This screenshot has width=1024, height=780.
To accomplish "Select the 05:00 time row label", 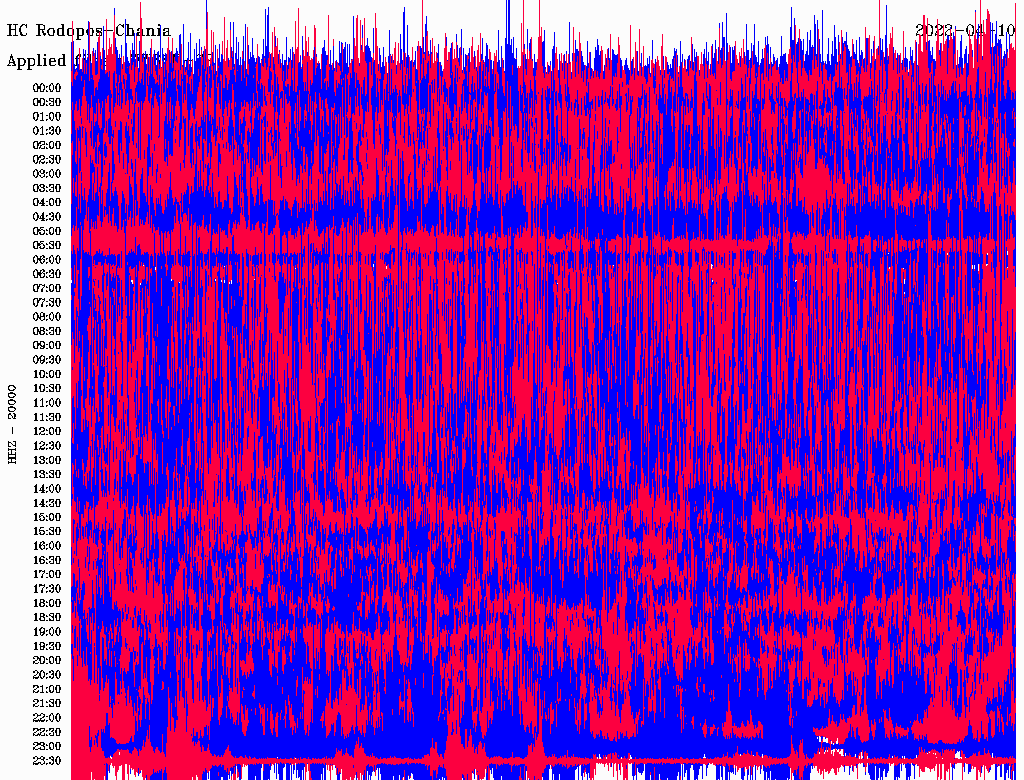I will coord(47,231).
